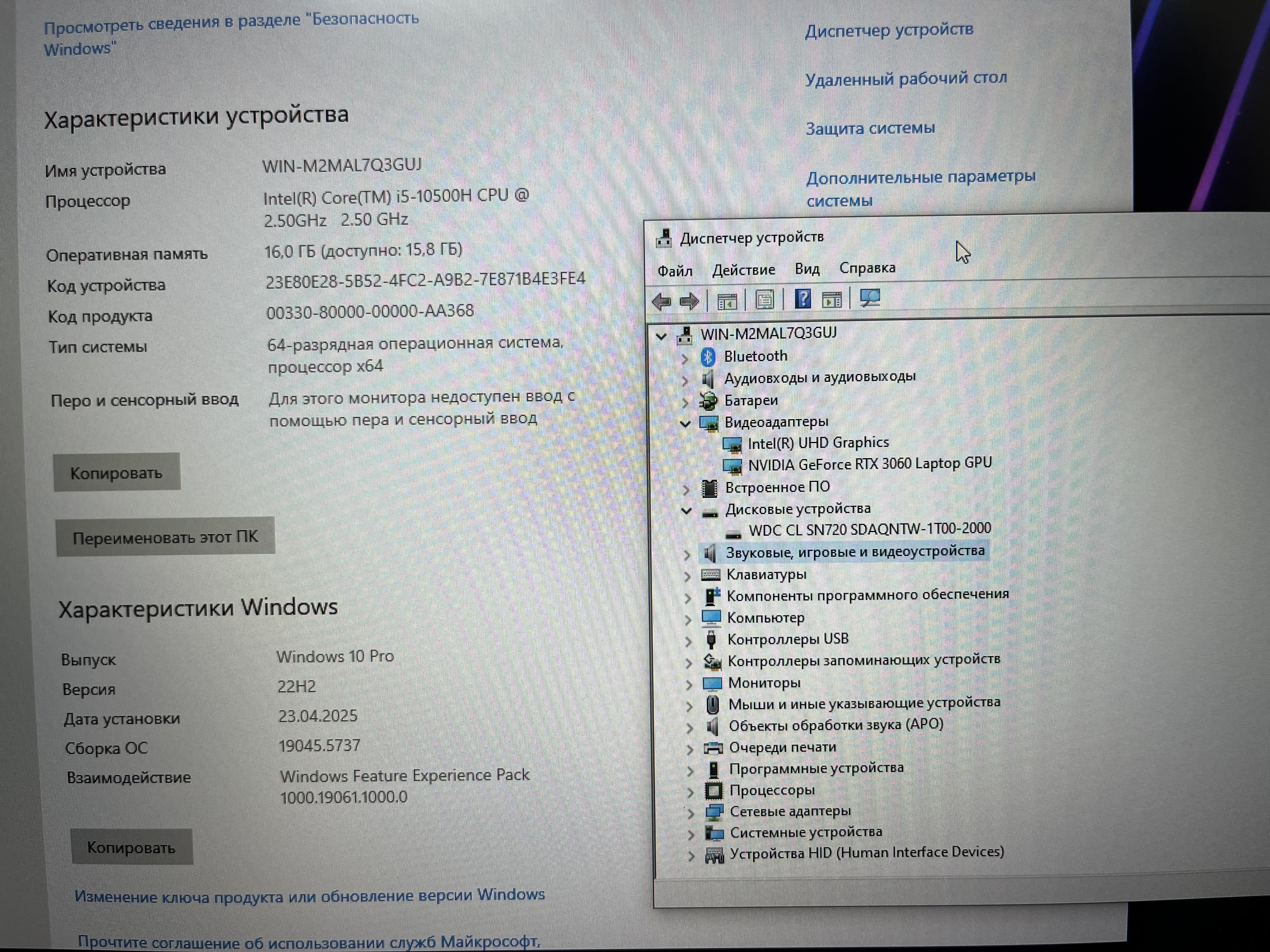Open the Файл menu

click(675, 271)
